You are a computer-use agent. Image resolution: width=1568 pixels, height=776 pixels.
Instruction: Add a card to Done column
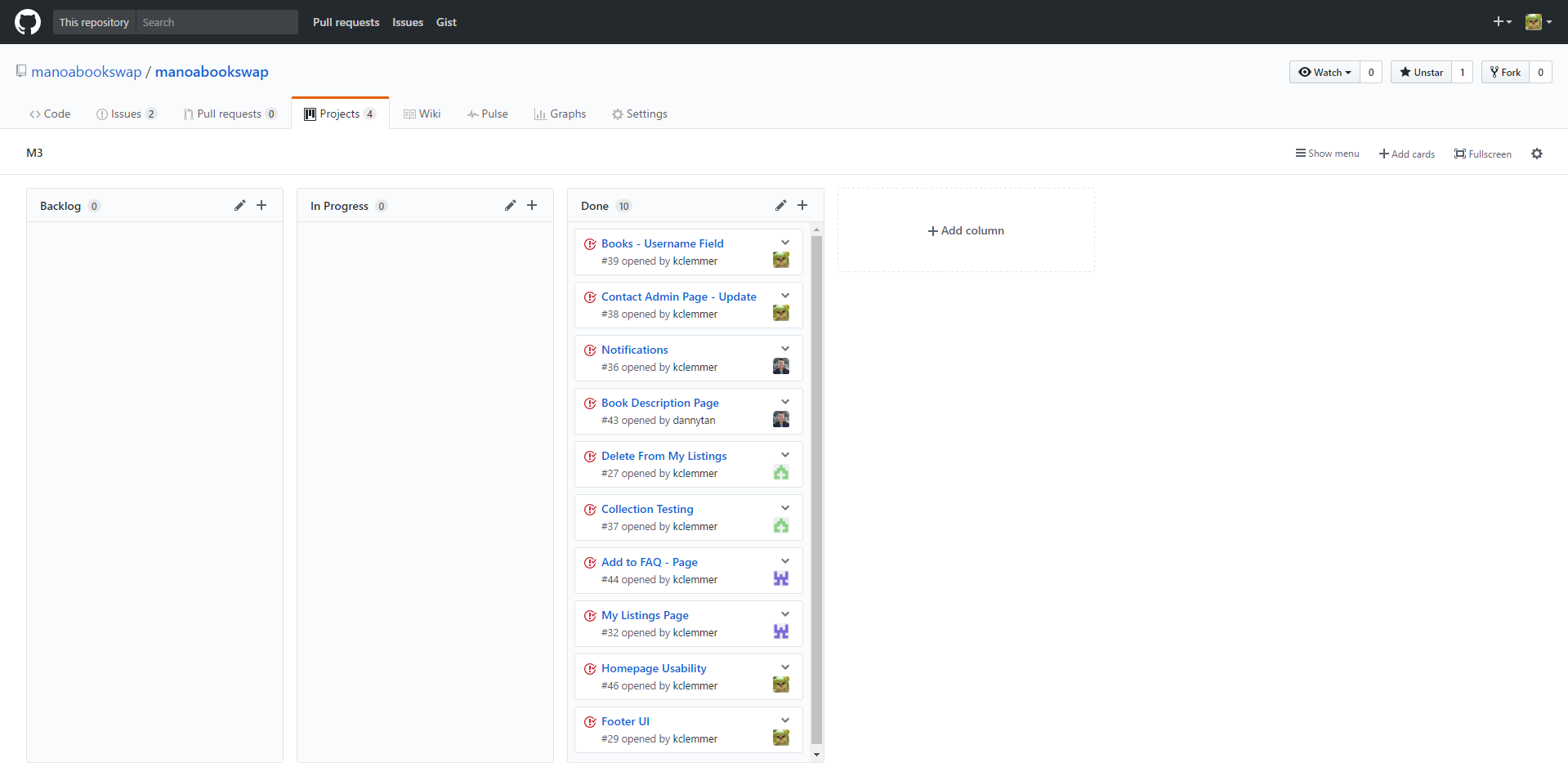point(802,205)
